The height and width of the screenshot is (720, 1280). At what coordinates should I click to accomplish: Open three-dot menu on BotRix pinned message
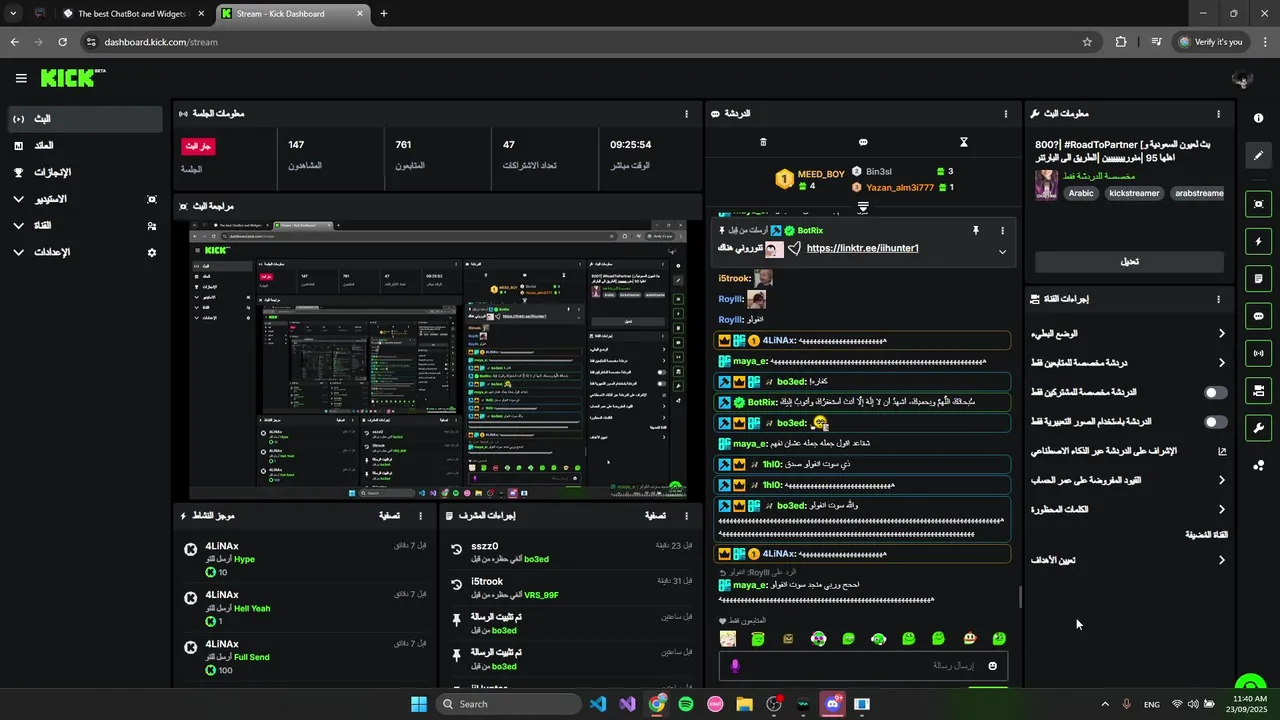point(1002,230)
